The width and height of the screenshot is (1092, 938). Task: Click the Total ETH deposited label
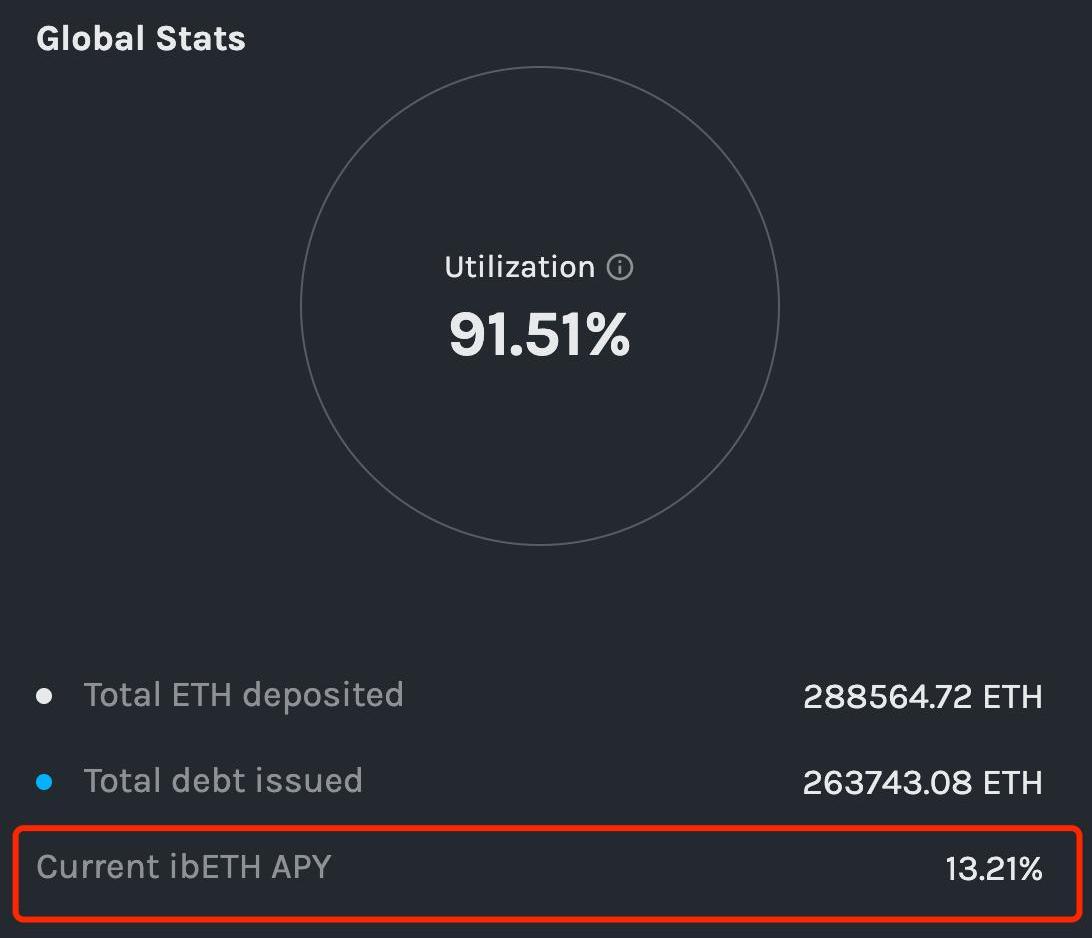[244, 695]
